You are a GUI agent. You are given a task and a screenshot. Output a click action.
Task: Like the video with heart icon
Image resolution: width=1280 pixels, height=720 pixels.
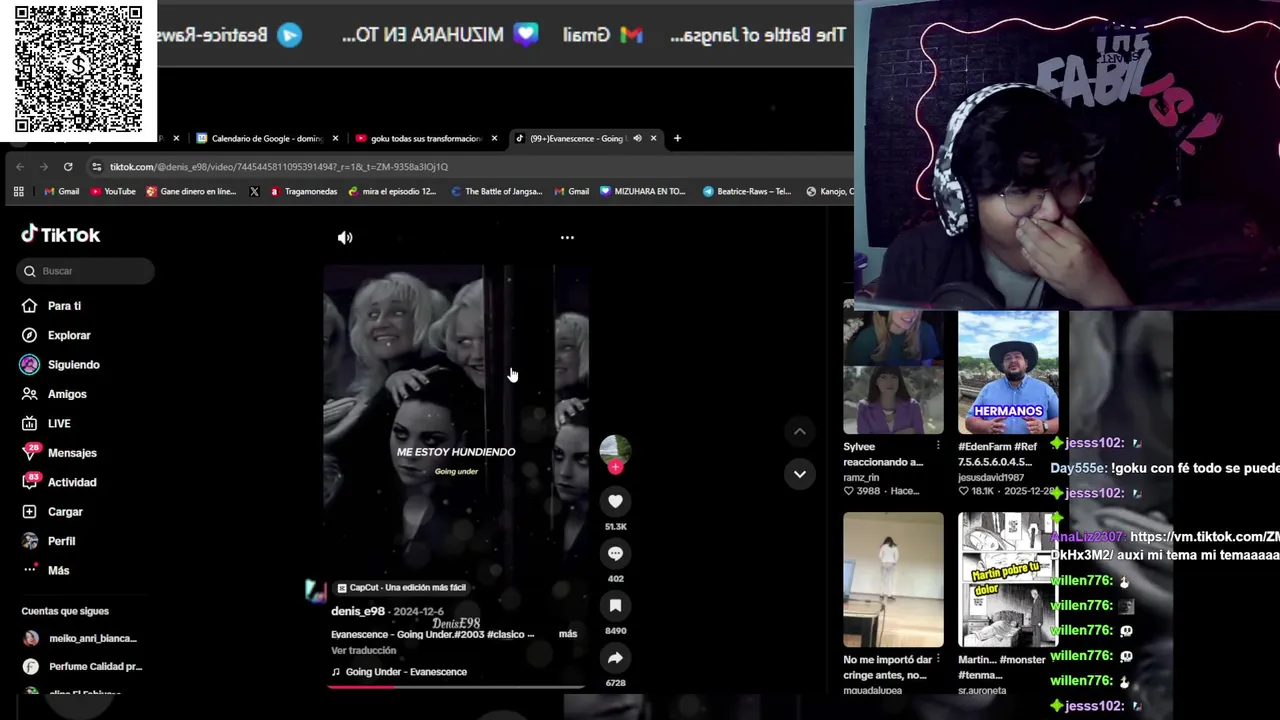click(x=615, y=501)
